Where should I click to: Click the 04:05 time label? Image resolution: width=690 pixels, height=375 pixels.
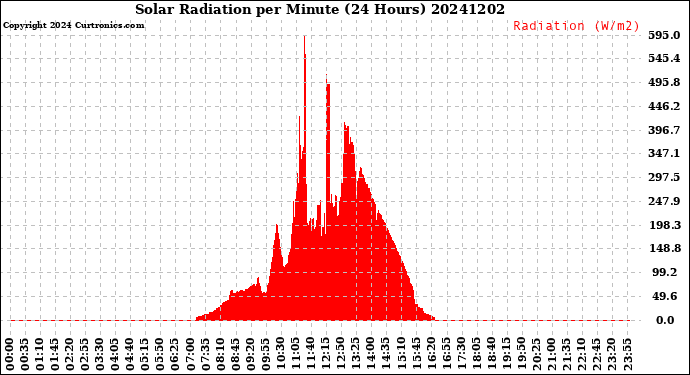click(x=115, y=355)
